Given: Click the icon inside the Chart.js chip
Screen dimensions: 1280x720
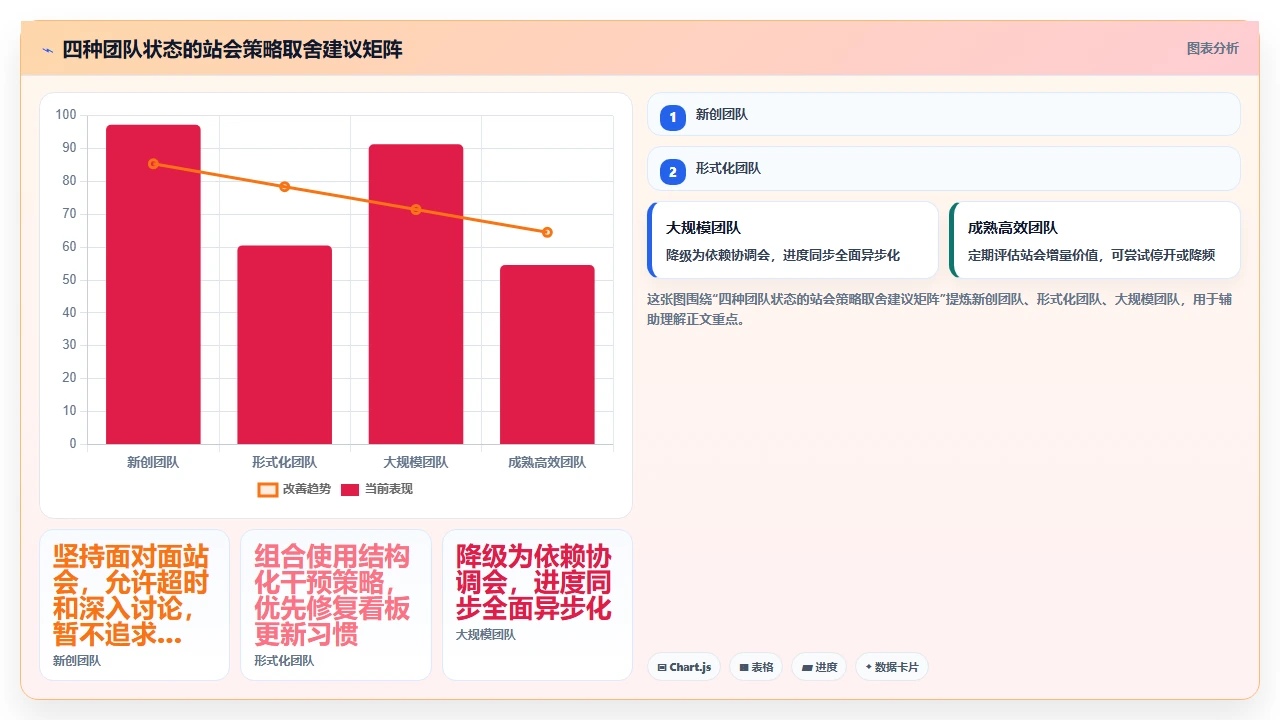Looking at the screenshot, I should click(662, 667).
